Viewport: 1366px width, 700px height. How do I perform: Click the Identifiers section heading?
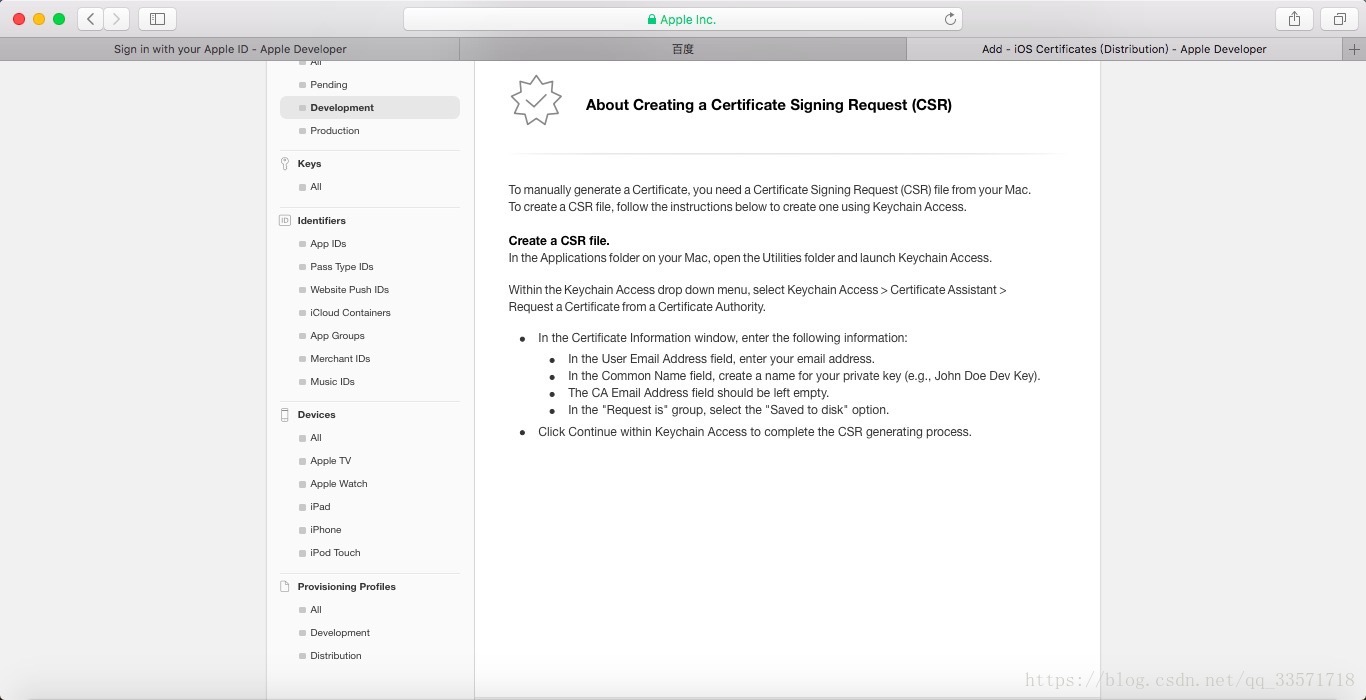321,221
